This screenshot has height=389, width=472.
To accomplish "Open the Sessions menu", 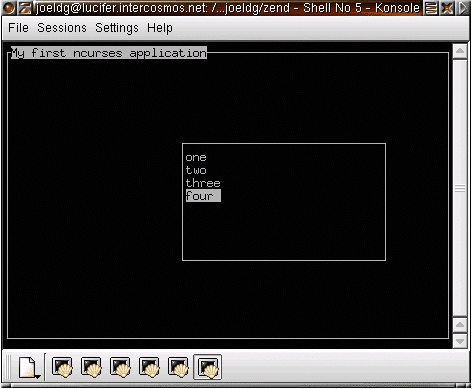I will click(x=62, y=28).
